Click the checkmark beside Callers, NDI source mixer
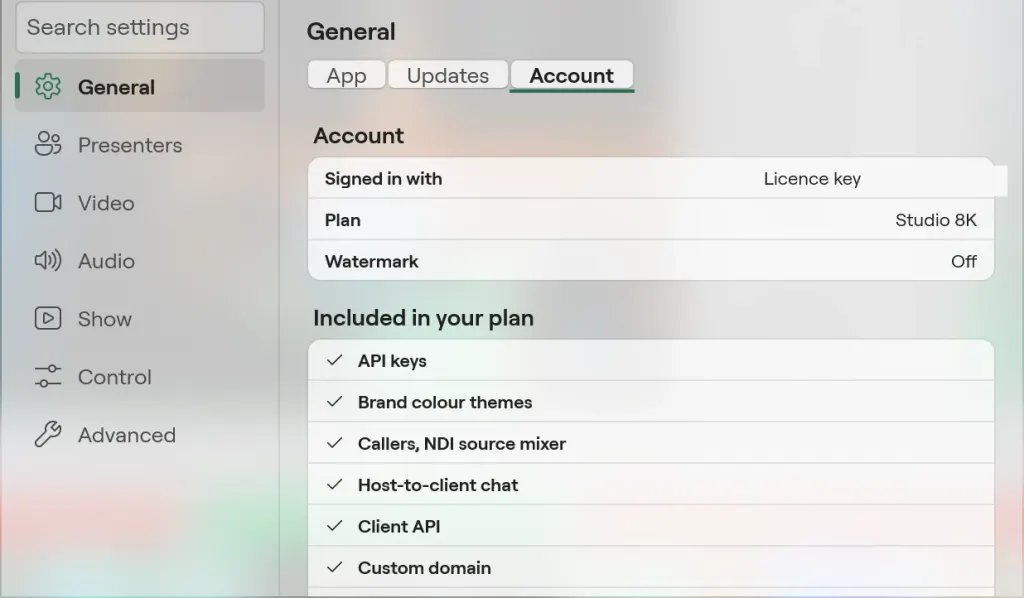The image size is (1024, 598). click(334, 443)
